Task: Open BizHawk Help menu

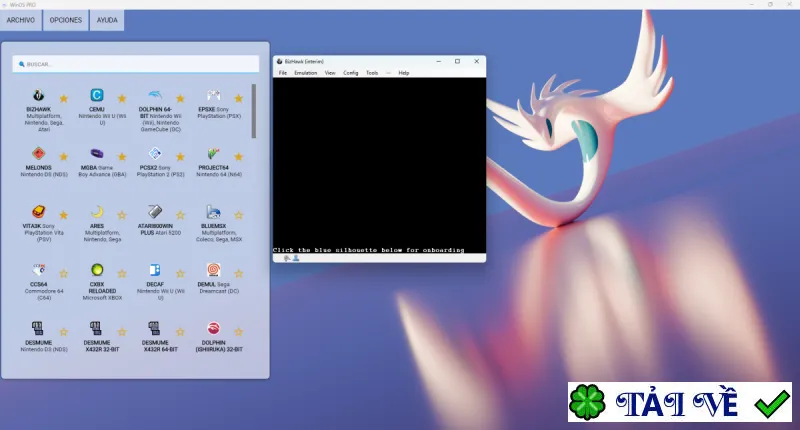Action: click(404, 73)
